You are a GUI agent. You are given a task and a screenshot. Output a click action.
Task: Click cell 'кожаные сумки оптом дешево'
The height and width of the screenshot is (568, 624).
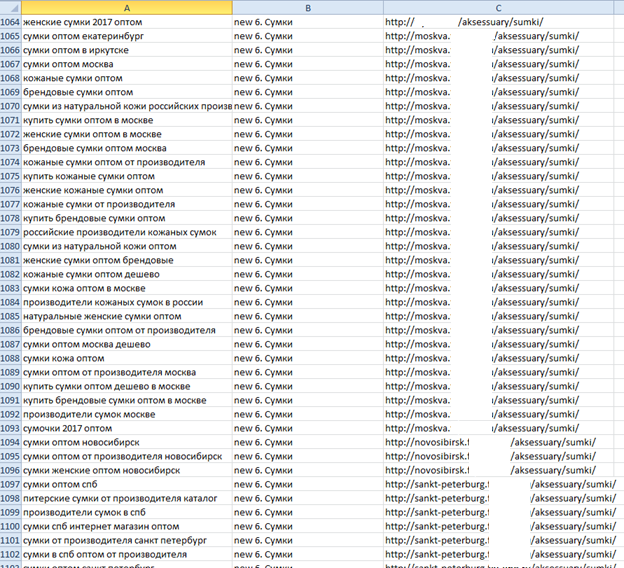[127, 274]
